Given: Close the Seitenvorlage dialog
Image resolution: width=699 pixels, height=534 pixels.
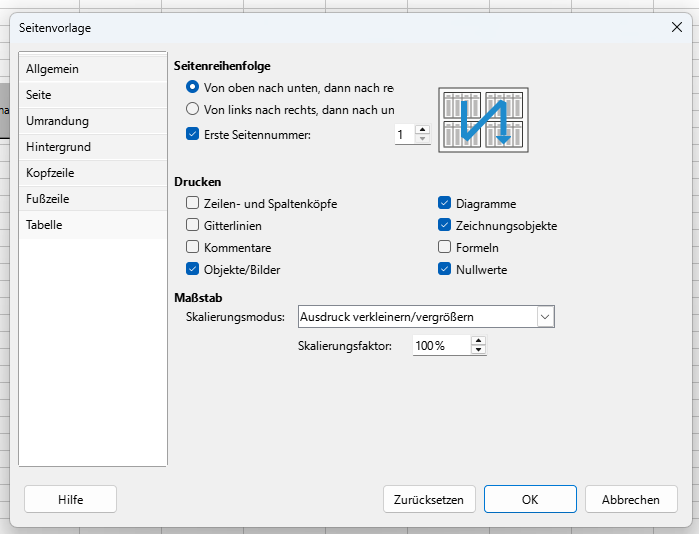Looking at the screenshot, I should (677, 27).
